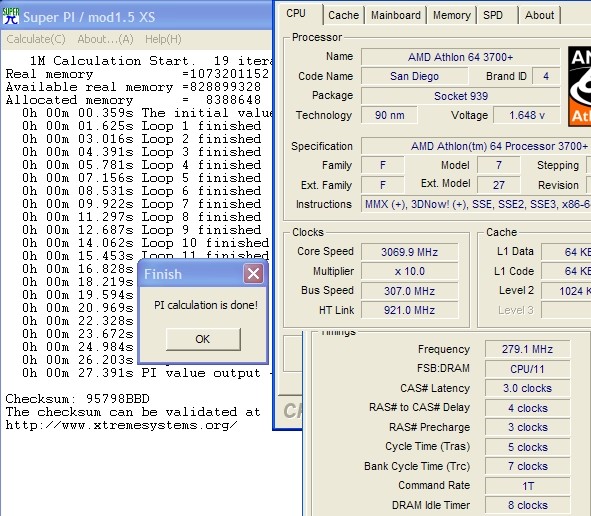Open the Help(H) menu in Super PI
Viewport: 591px width, 516px height.
[163, 39]
